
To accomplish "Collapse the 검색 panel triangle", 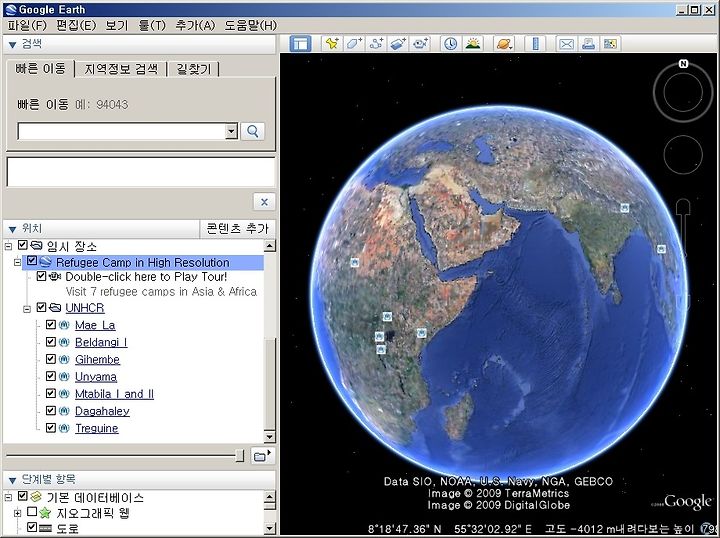I will coord(12,45).
